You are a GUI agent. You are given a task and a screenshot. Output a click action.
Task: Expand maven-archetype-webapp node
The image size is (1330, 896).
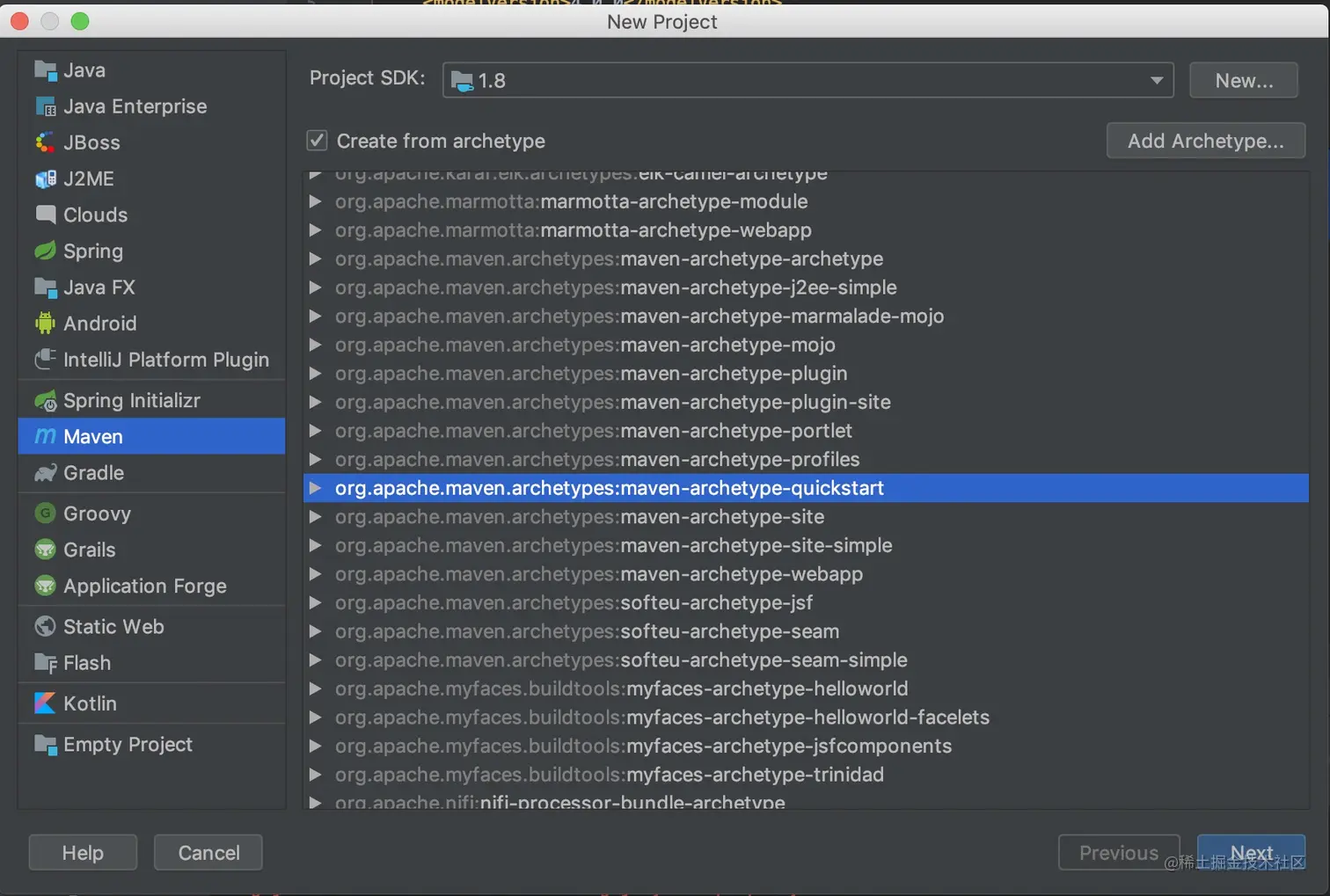315,574
